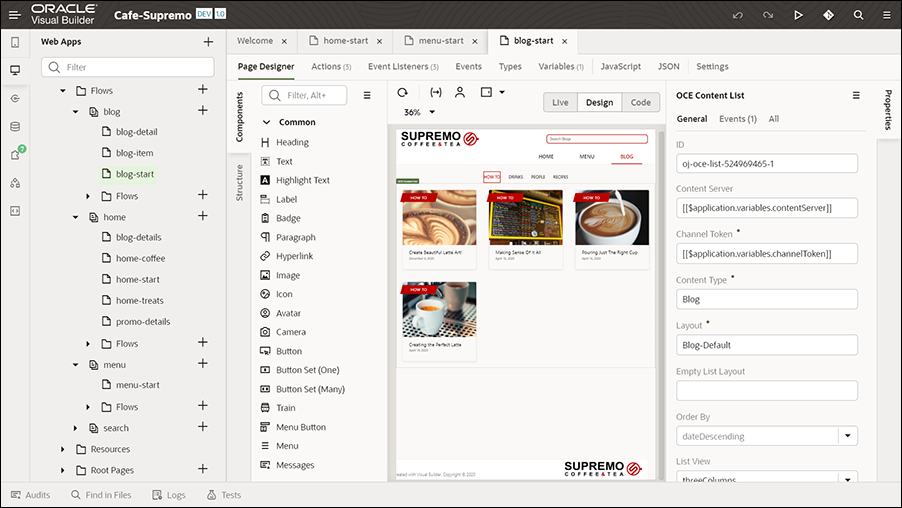This screenshot has height=508, width=902.
Task: Switch canvas to Live mode
Action: coord(560,102)
